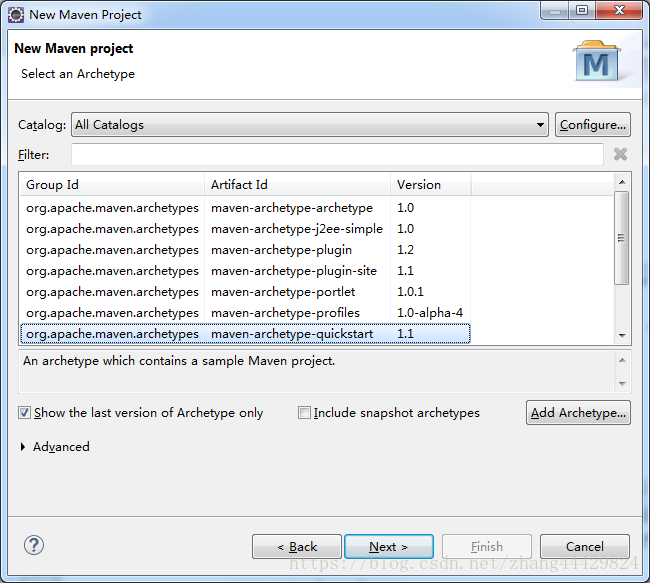Maximize the New Maven Project window
650x583 pixels.
[x=582, y=10]
